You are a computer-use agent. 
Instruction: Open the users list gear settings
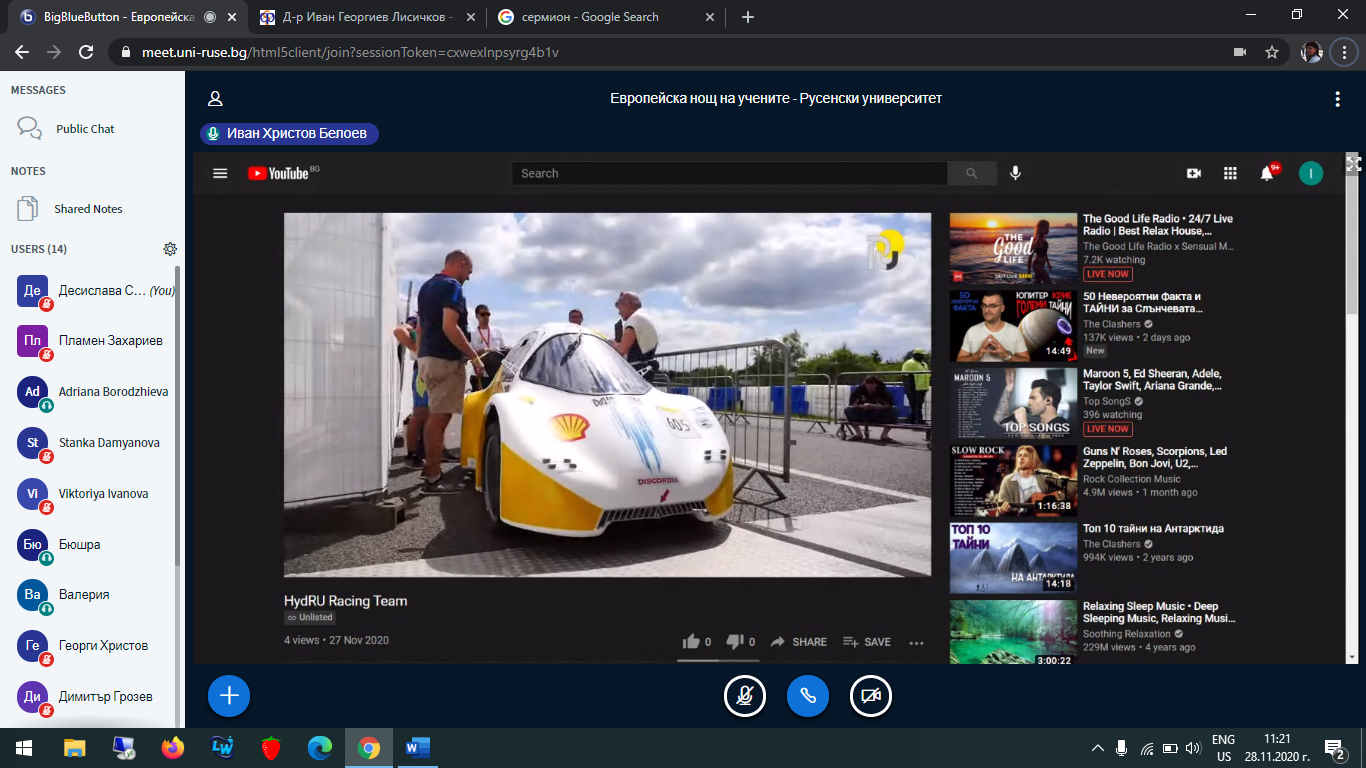[170, 249]
